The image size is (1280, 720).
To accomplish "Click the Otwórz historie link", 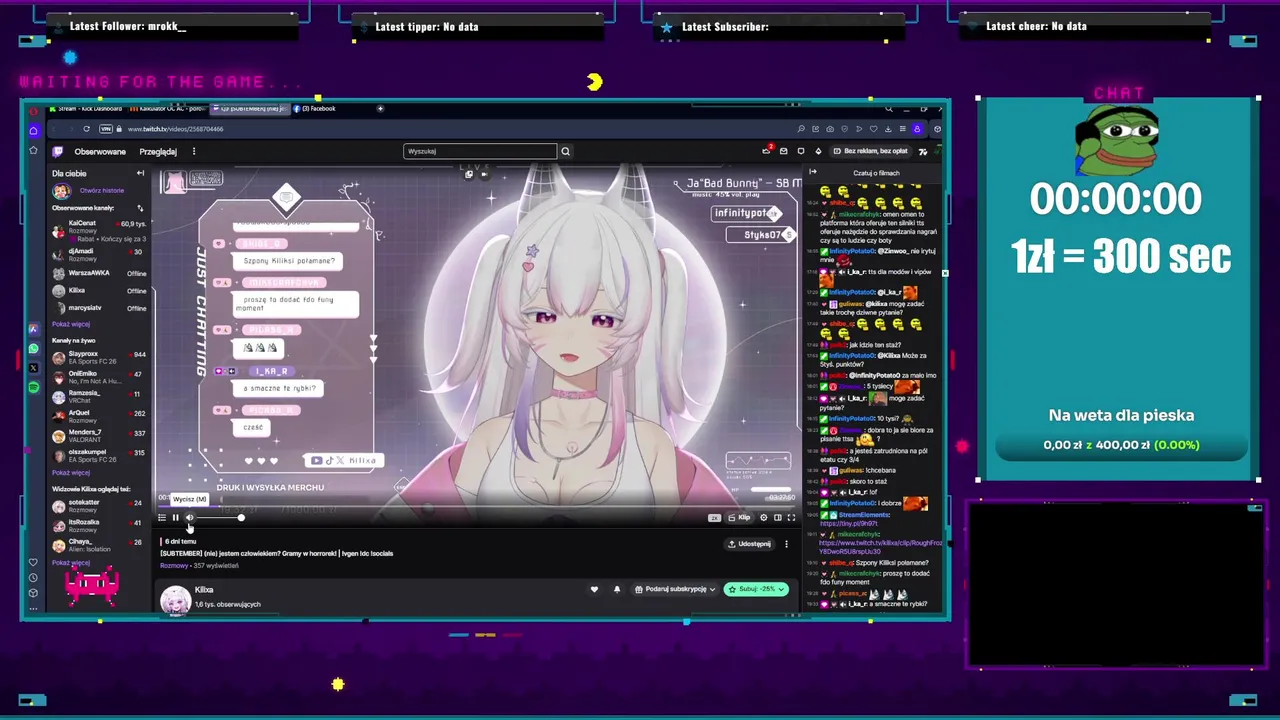I will click(x=102, y=190).
